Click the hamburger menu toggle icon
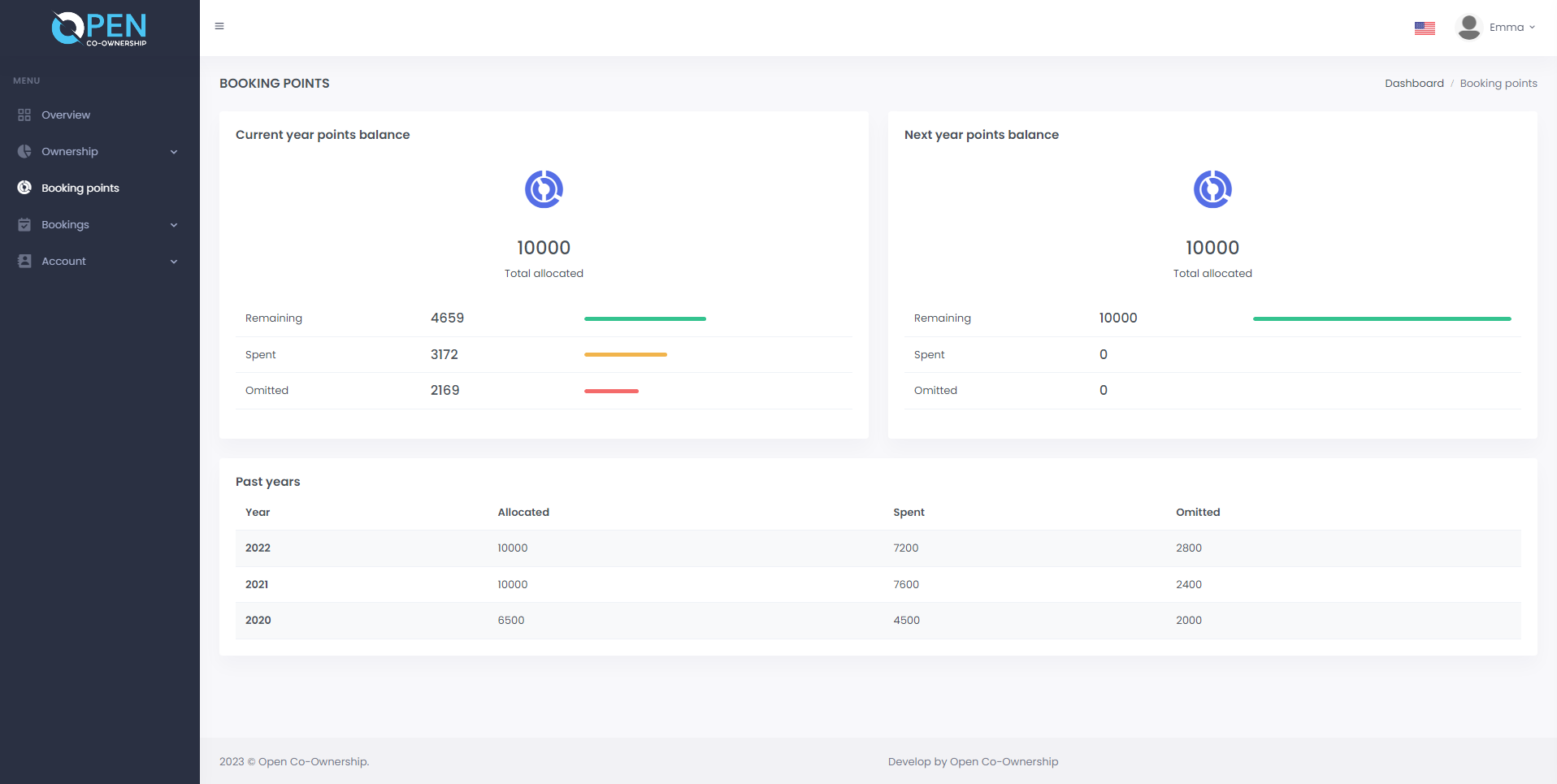Viewport: 1557px width, 784px height. pyautogui.click(x=219, y=27)
